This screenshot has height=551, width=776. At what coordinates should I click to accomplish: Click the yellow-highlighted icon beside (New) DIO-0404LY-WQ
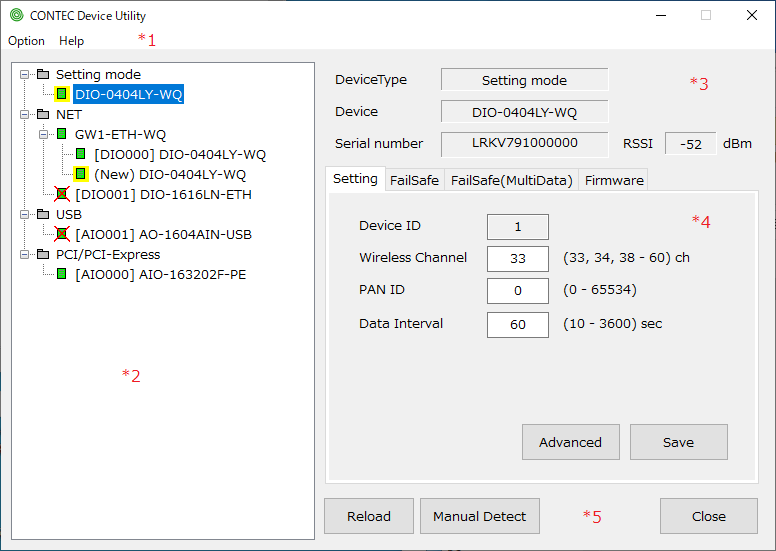pos(81,174)
